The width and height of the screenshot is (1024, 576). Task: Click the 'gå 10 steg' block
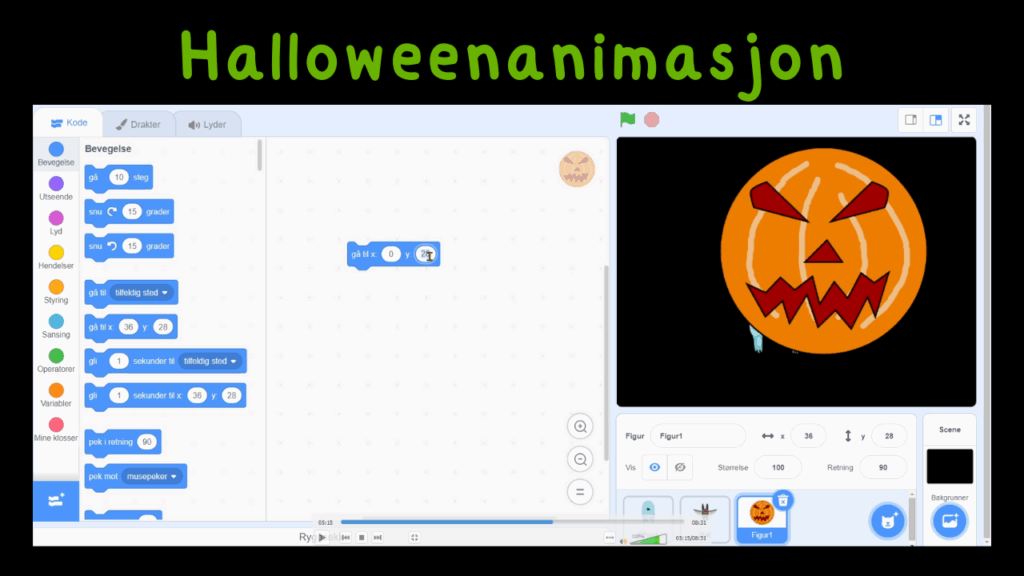click(119, 178)
